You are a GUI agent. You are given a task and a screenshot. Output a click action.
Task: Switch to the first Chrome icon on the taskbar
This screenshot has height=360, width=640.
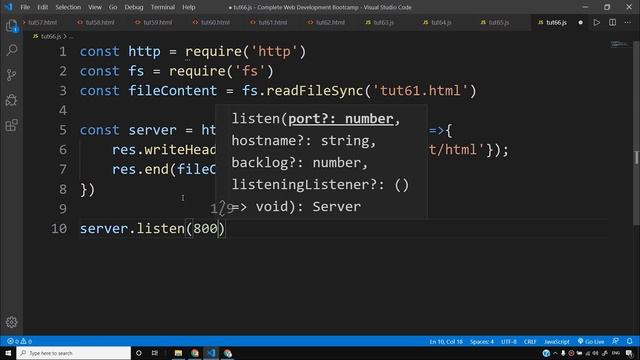[195, 353]
